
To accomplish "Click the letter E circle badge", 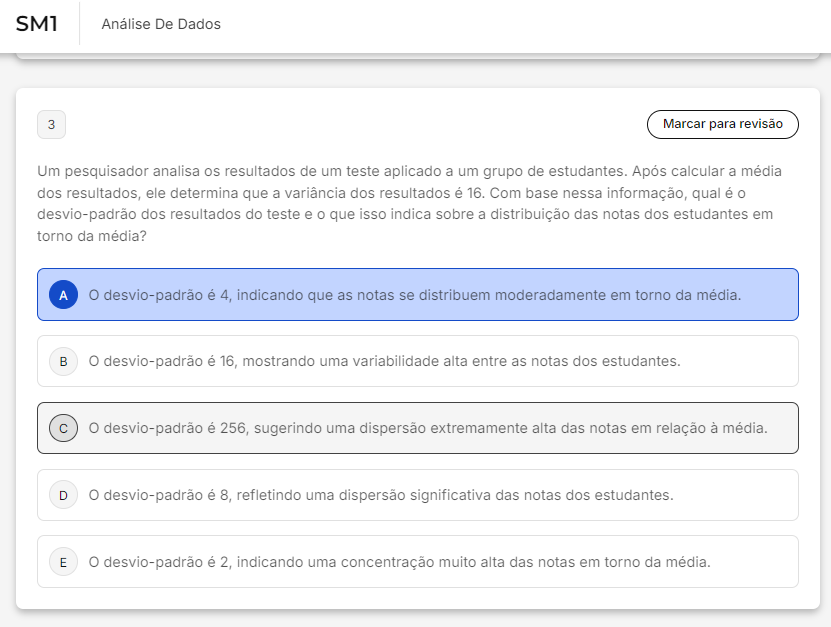I will pos(63,562).
